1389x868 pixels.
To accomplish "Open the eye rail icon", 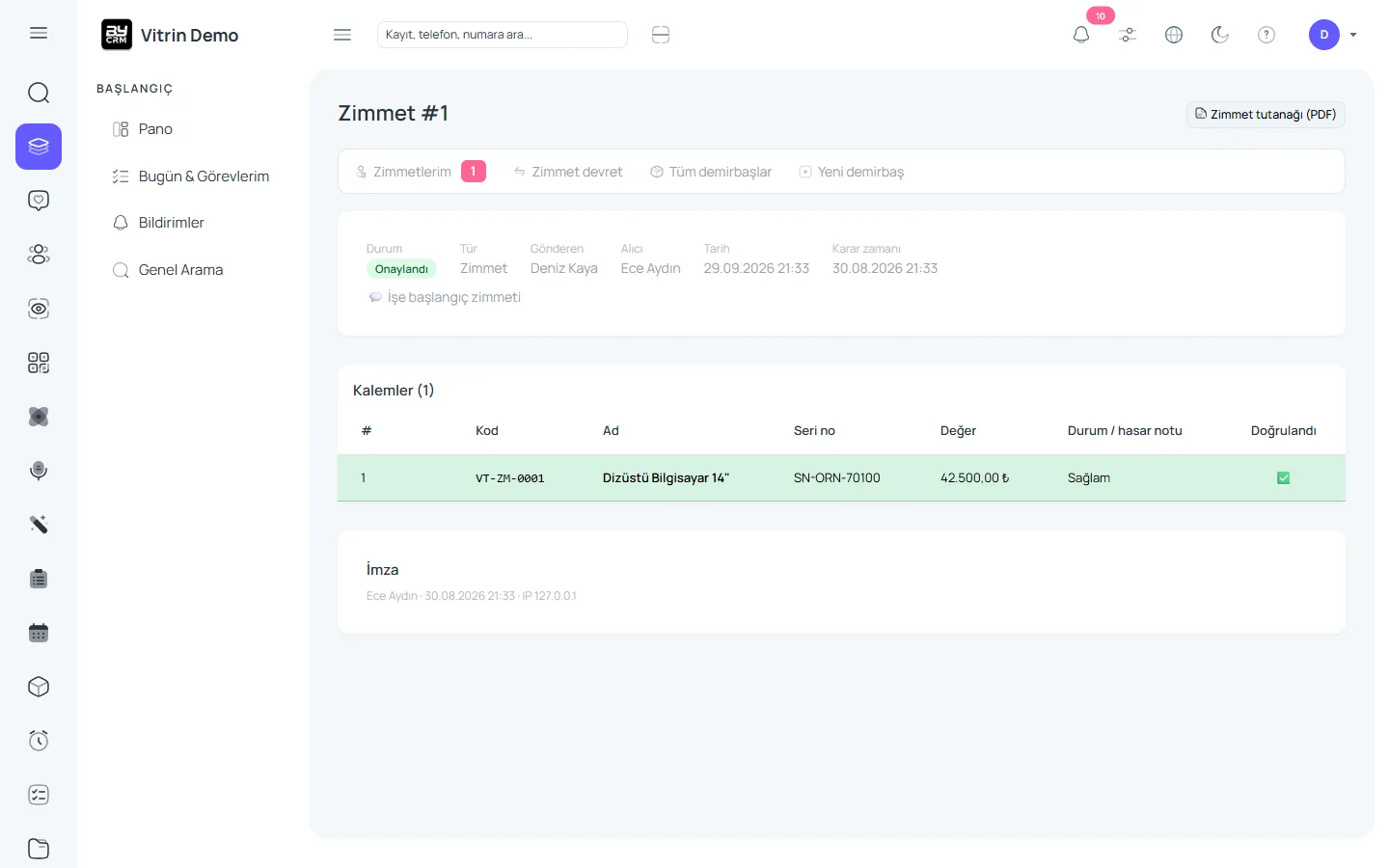I will click(x=39, y=309).
